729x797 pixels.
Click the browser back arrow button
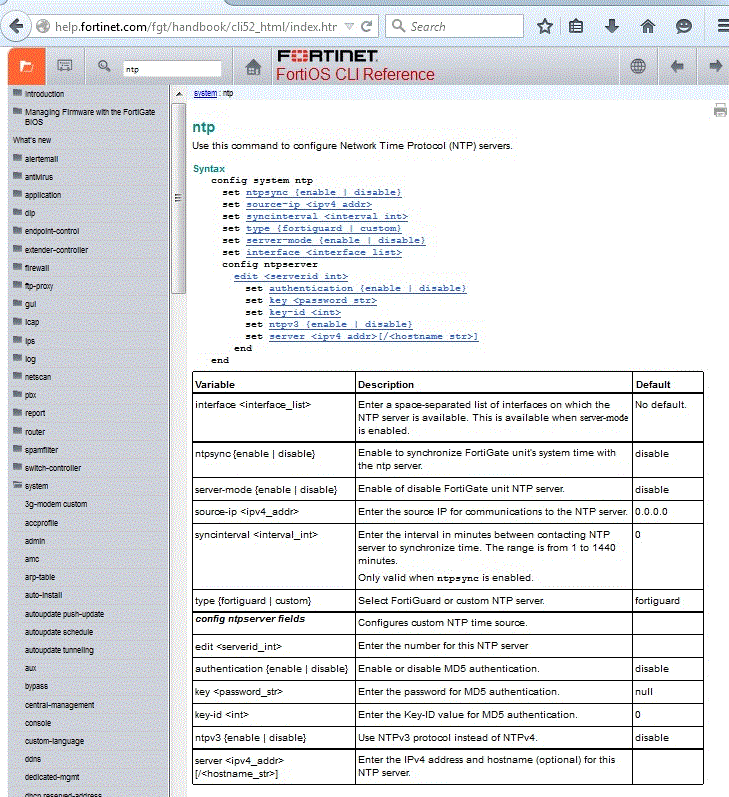[16, 26]
